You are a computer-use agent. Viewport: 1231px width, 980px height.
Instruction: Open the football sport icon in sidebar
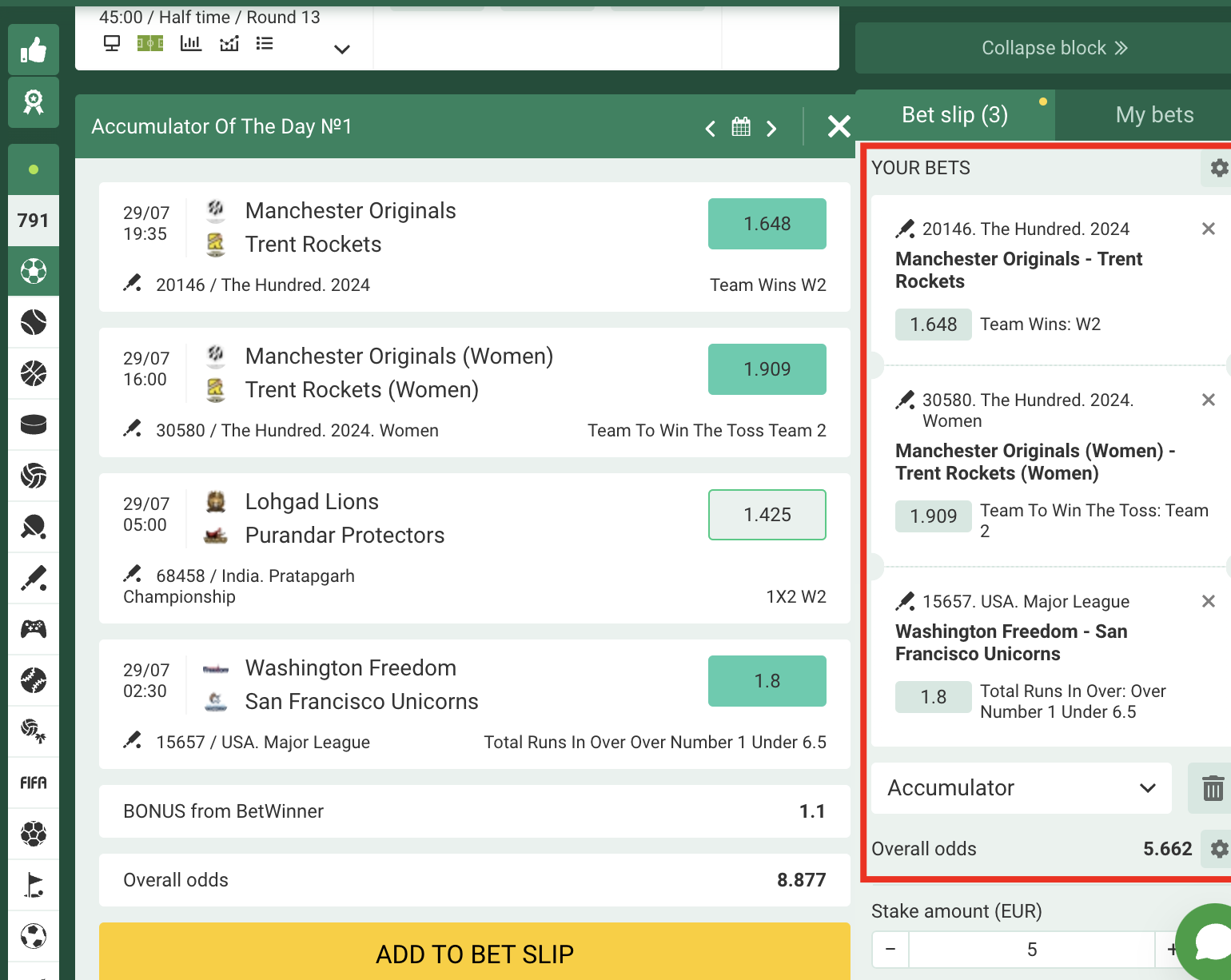pos(34,272)
